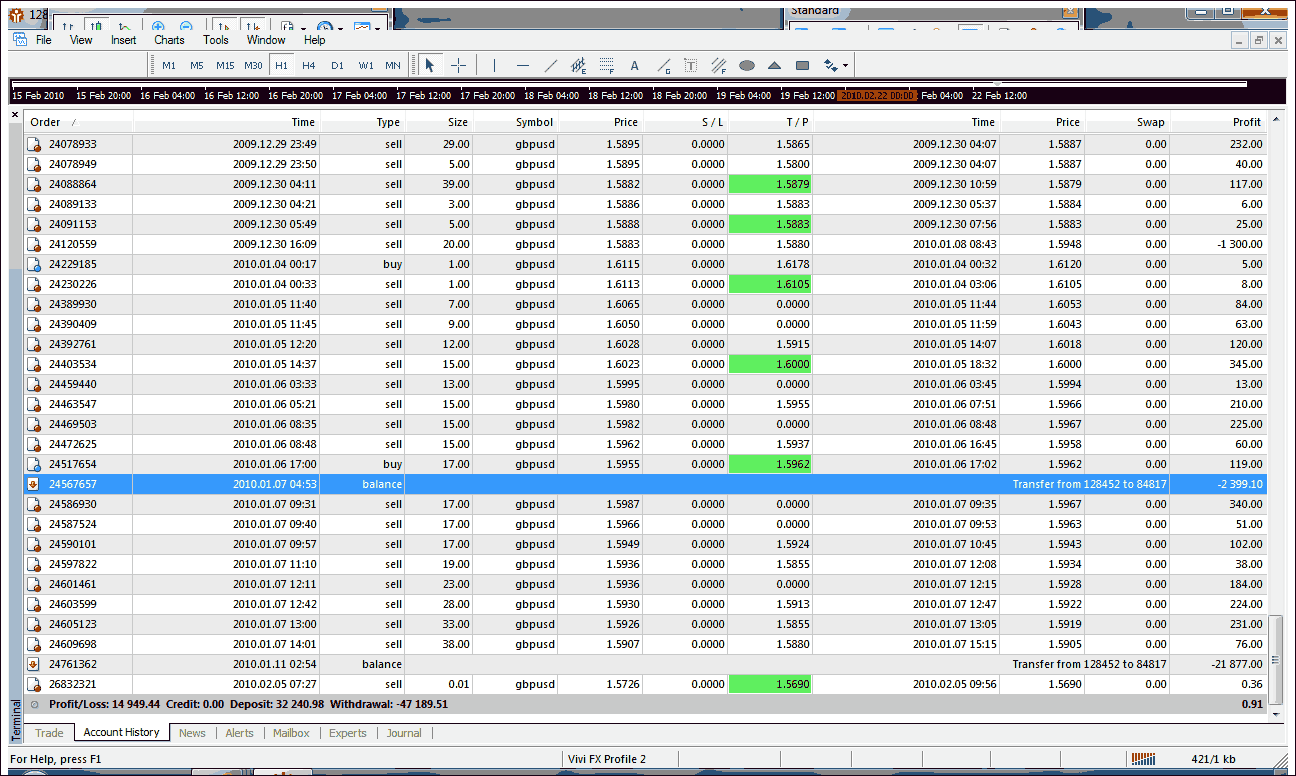Click the connection status bars icon
The image size is (1296, 776).
1141,759
